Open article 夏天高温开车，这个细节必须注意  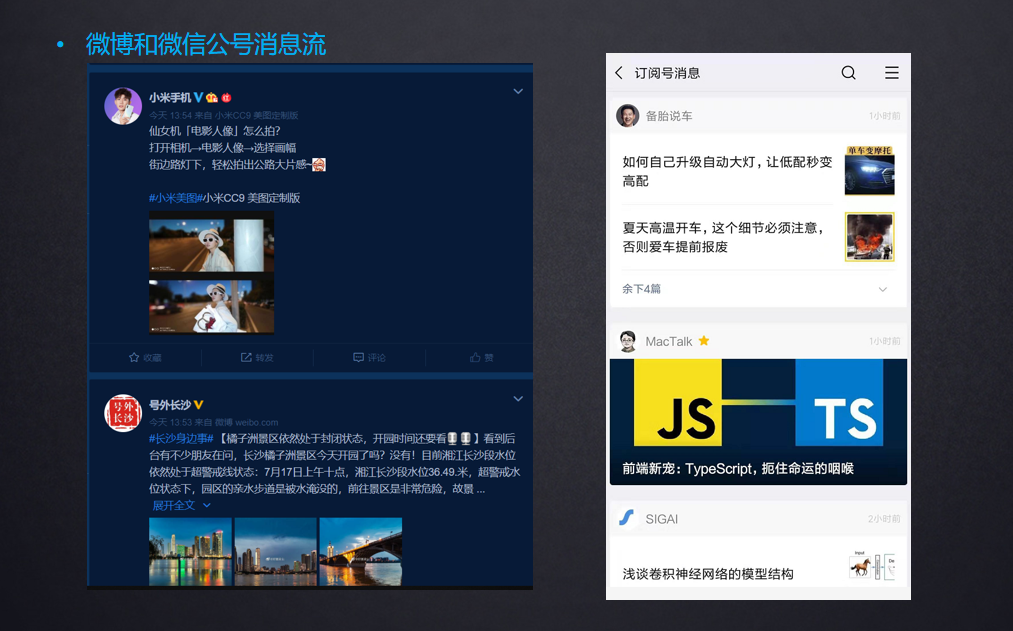point(723,237)
